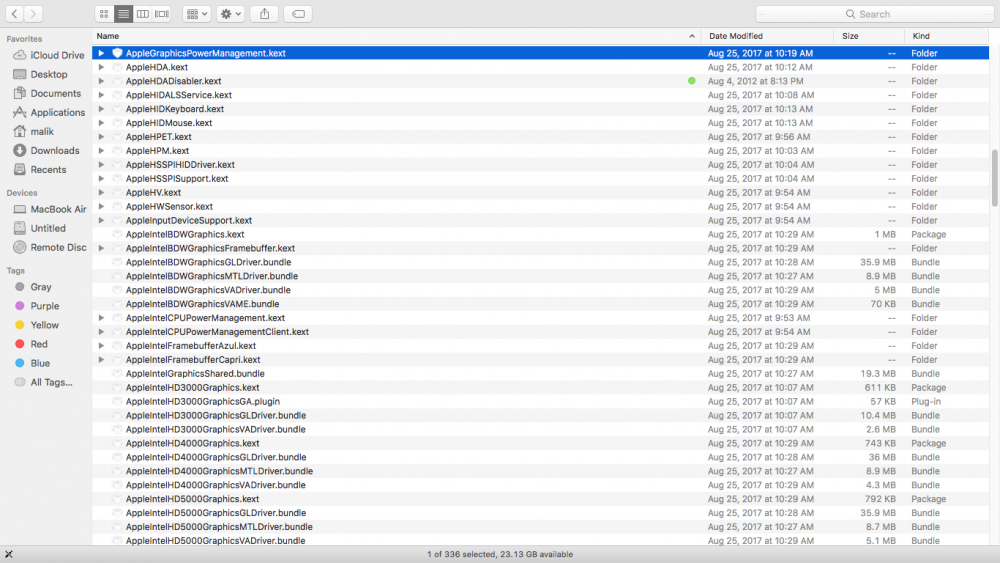Switch to cover flow view

click(x=162, y=13)
